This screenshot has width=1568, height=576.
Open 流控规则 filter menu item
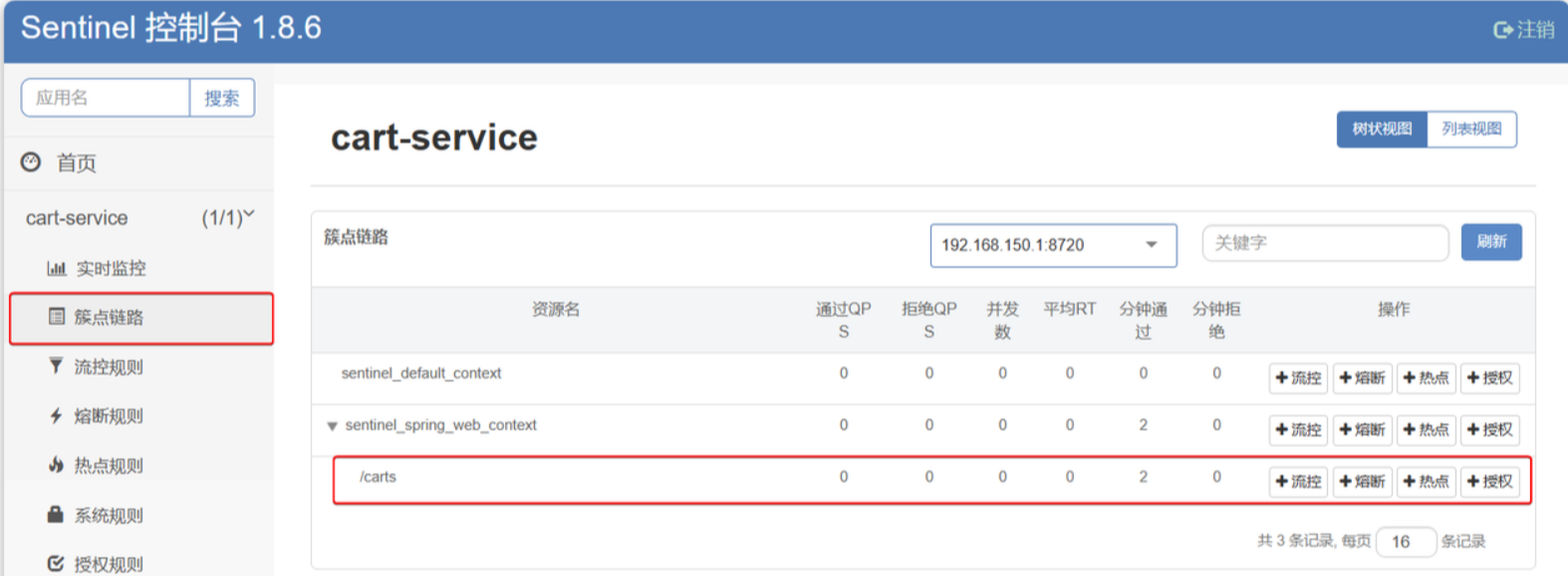108,368
